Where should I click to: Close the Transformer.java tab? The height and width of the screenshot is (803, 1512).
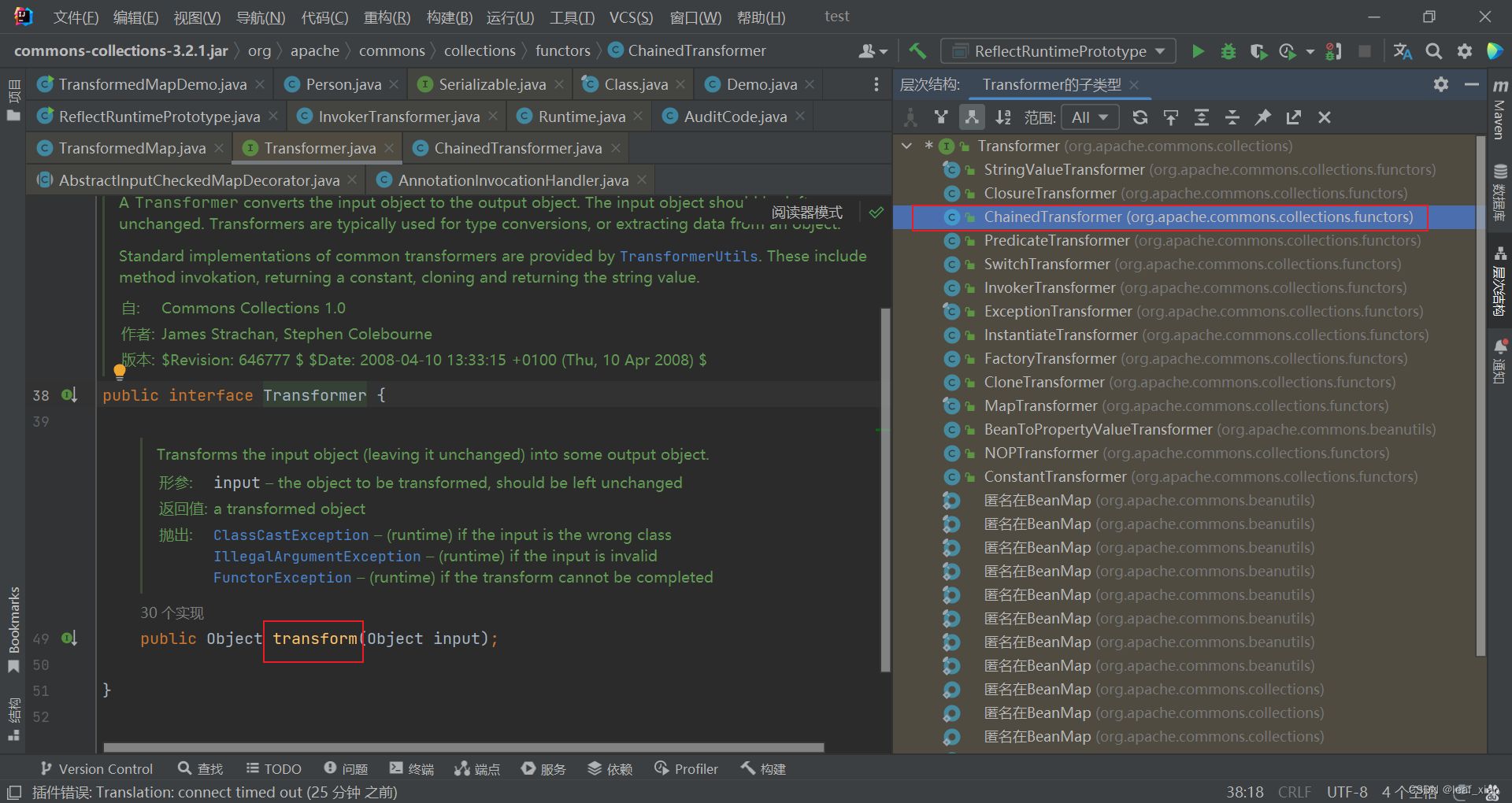(389, 148)
